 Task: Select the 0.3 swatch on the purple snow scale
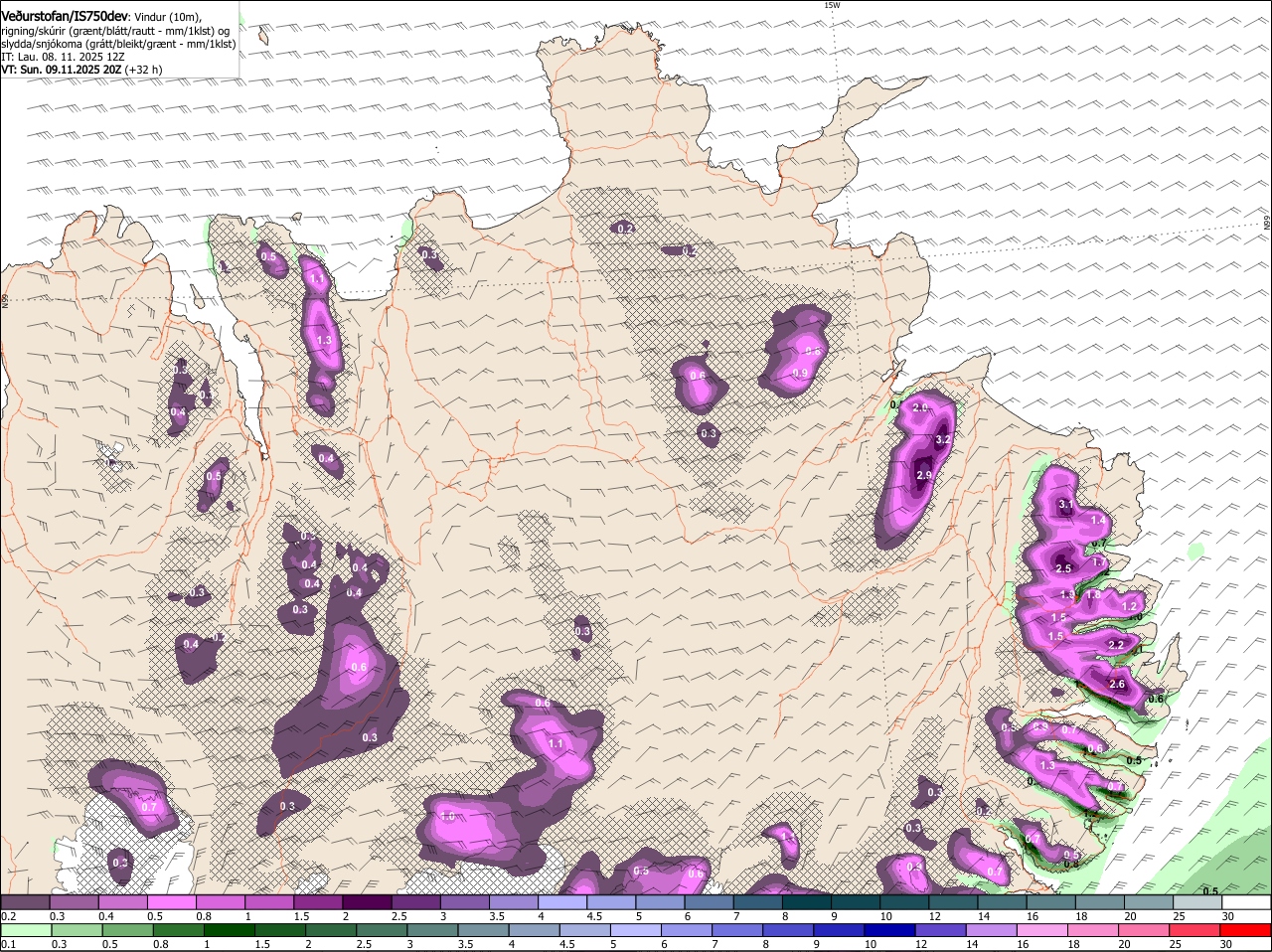coord(74,902)
